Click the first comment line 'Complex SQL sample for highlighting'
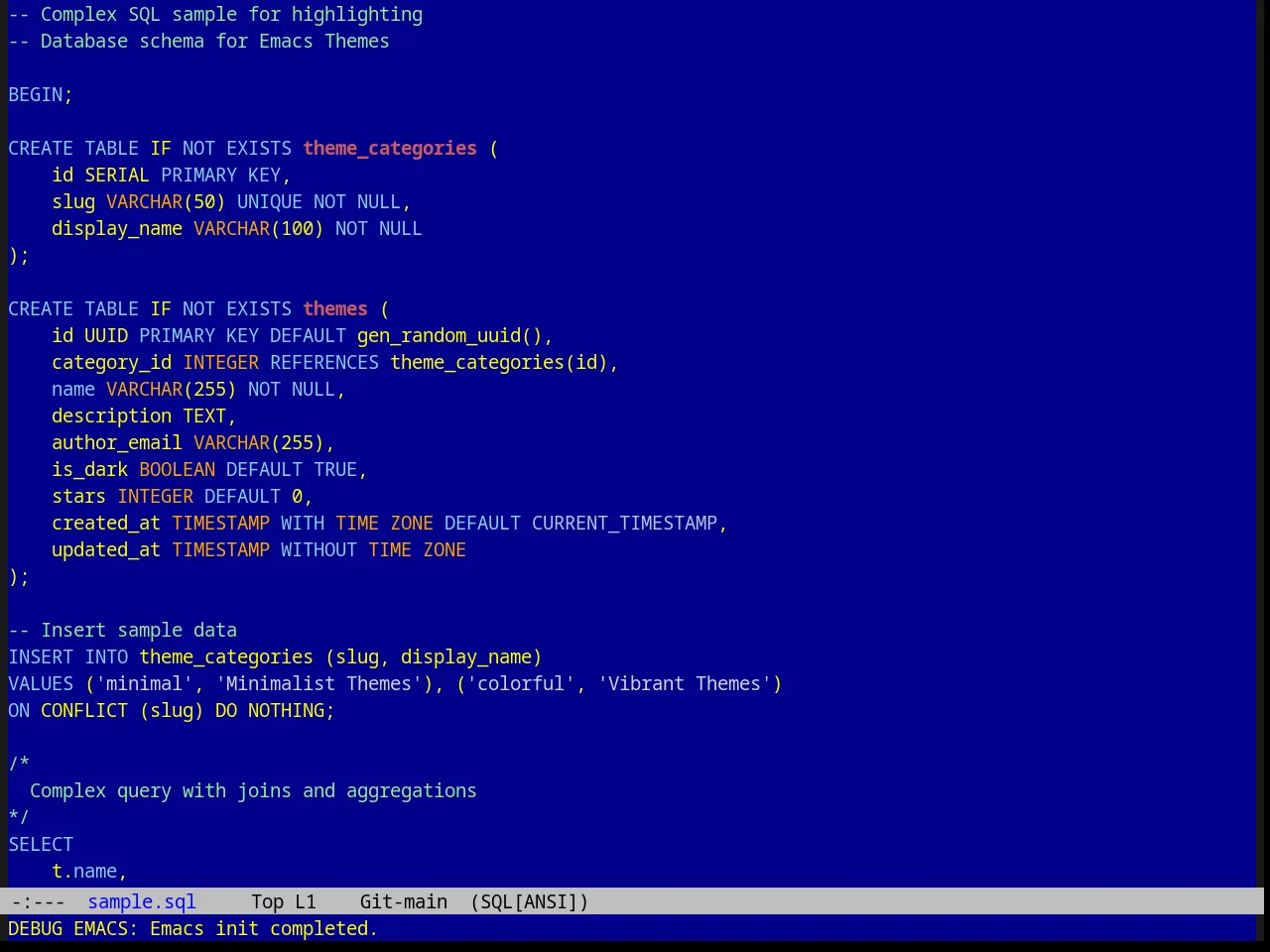This screenshot has height=952, width=1270. click(215, 14)
